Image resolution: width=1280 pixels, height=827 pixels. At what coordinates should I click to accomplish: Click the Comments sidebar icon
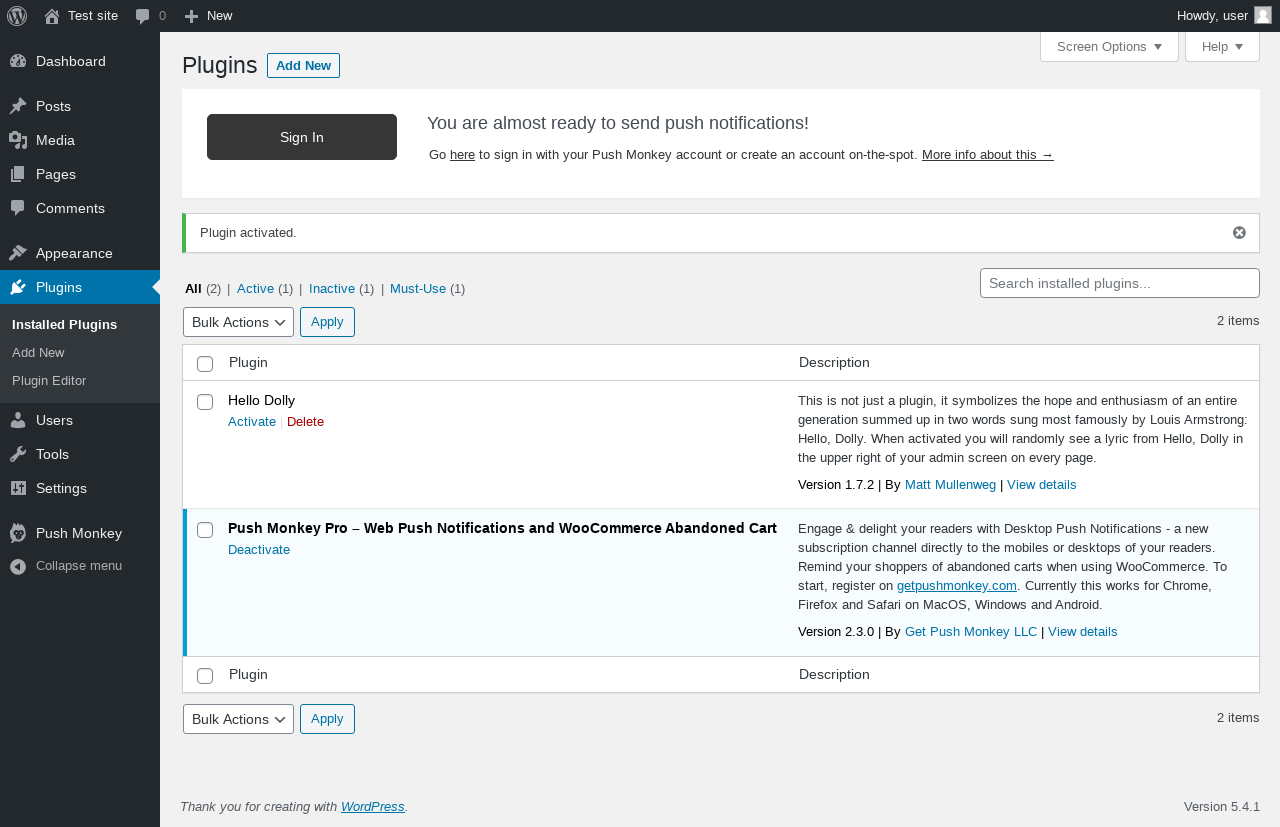click(18, 208)
